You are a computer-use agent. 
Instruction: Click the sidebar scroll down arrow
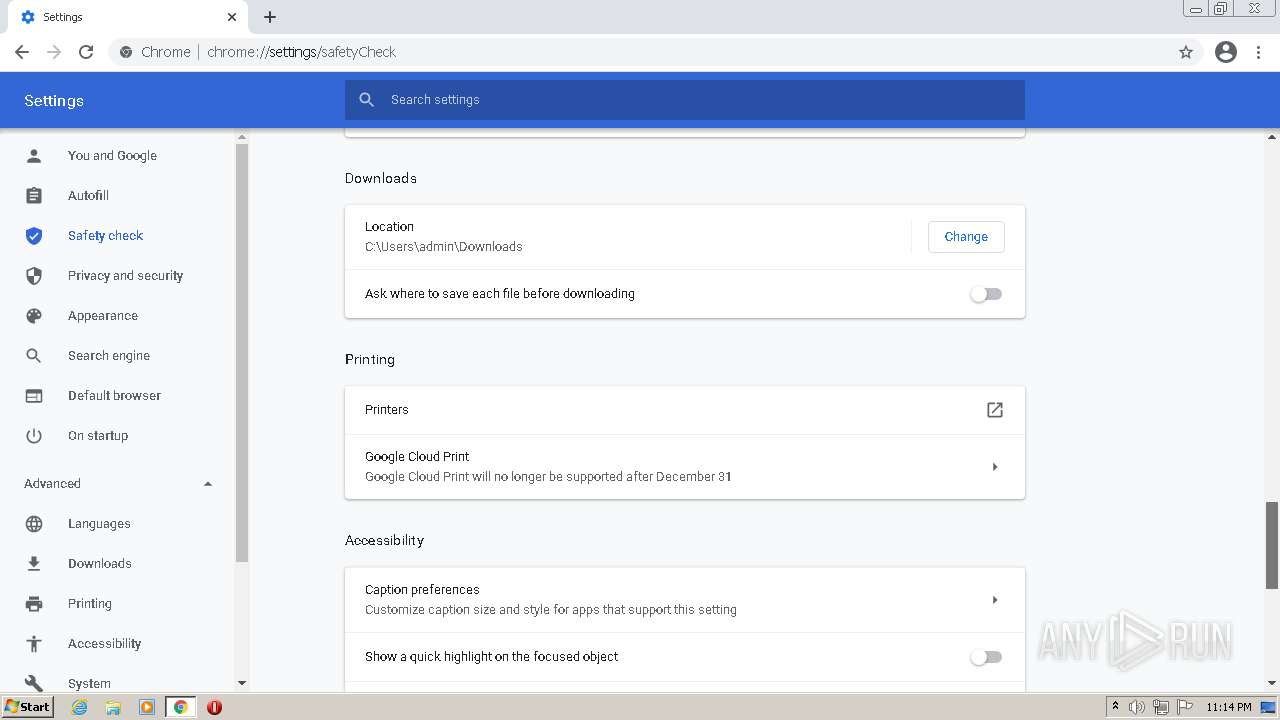coord(241,683)
